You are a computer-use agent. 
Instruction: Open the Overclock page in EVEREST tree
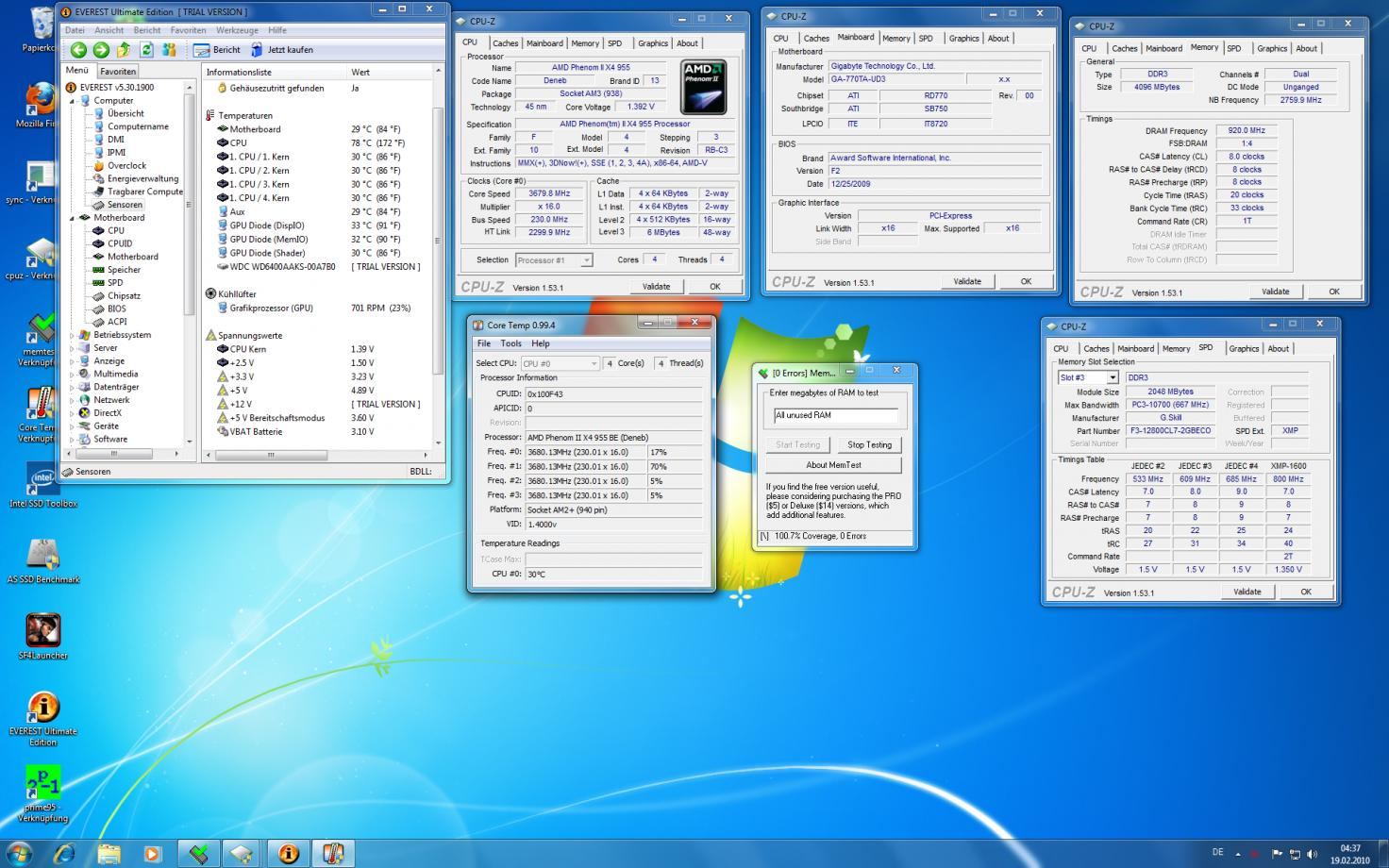pyautogui.click(x=126, y=165)
